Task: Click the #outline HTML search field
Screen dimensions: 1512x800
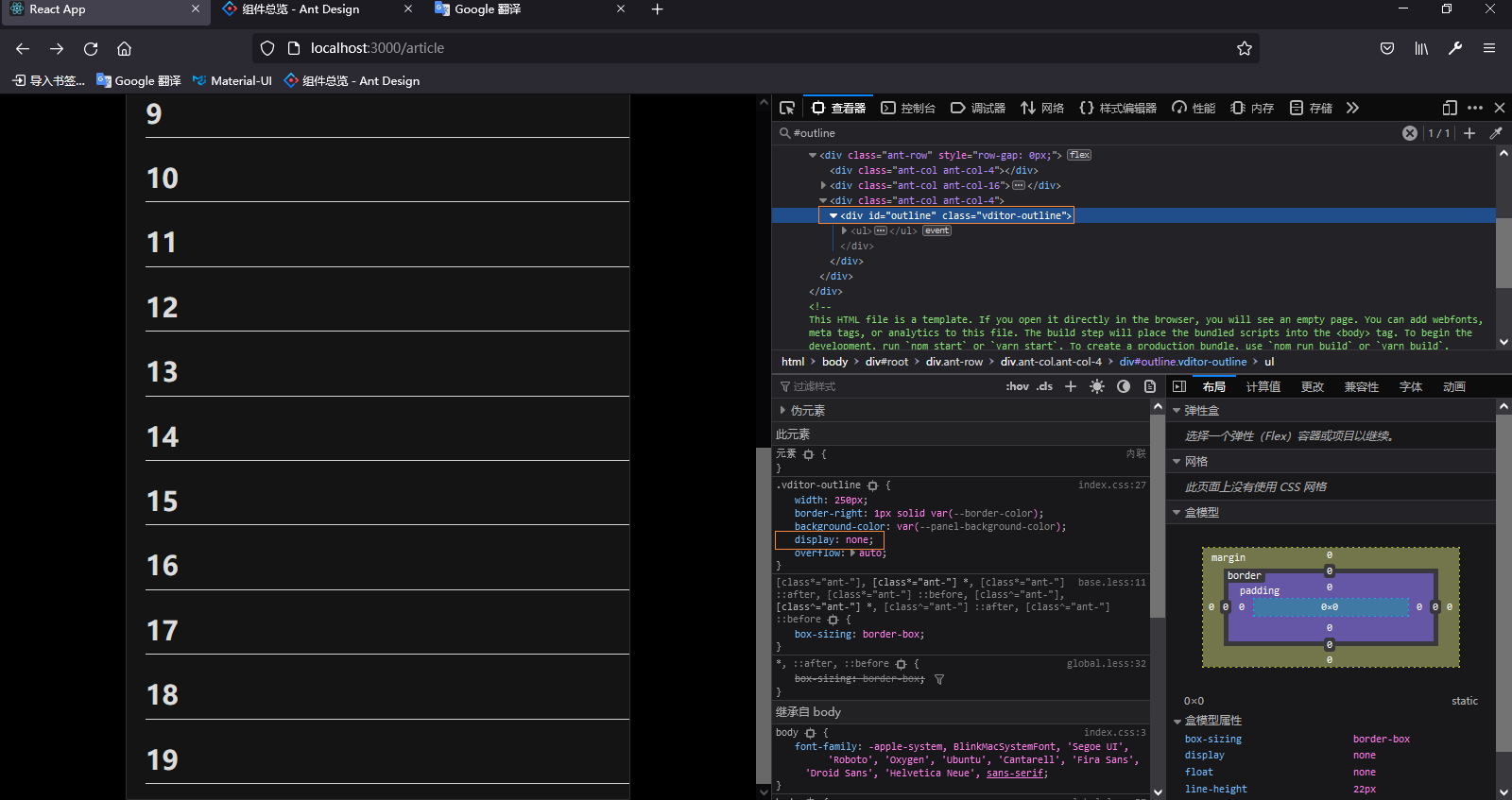Action: pyautogui.click(x=1087, y=133)
